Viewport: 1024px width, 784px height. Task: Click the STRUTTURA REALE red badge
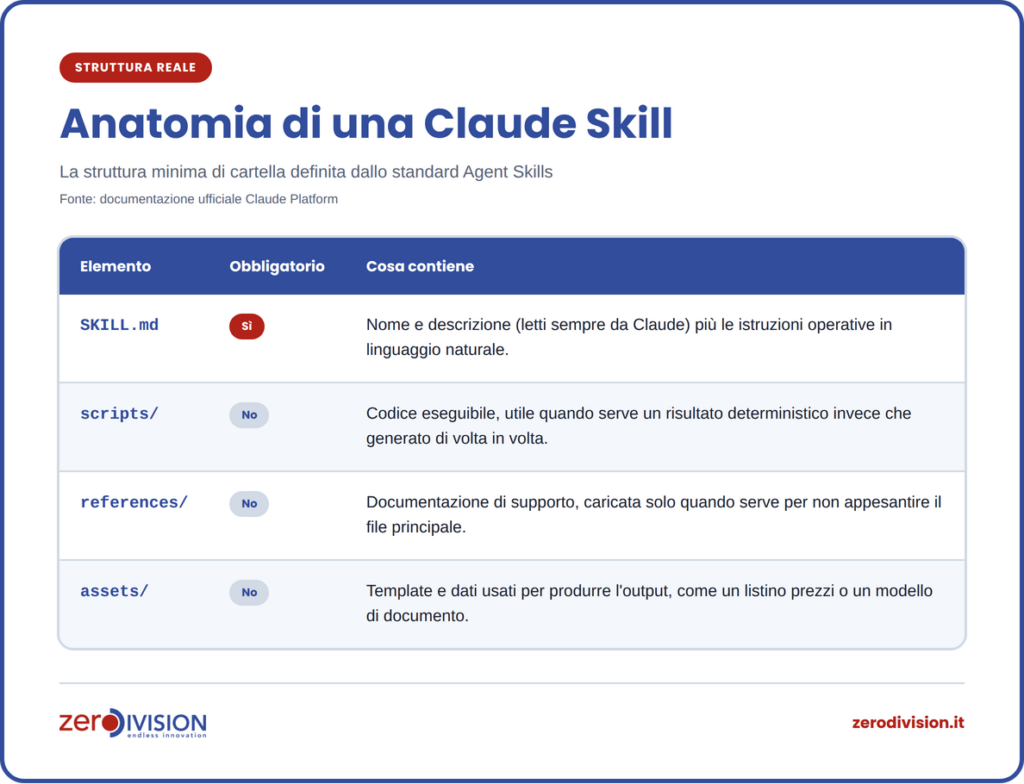click(x=135, y=67)
